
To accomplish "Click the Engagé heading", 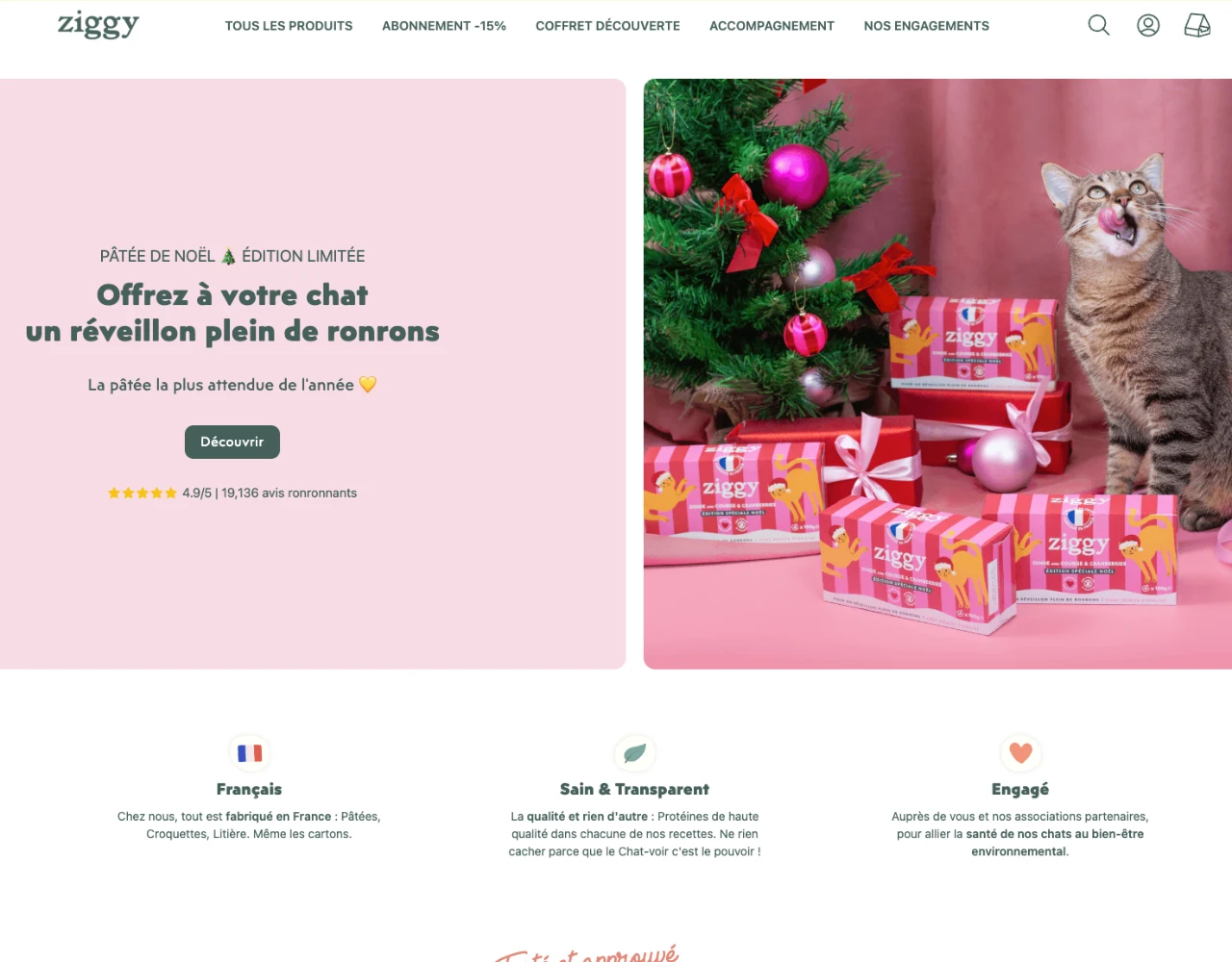I will (x=1020, y=789).
